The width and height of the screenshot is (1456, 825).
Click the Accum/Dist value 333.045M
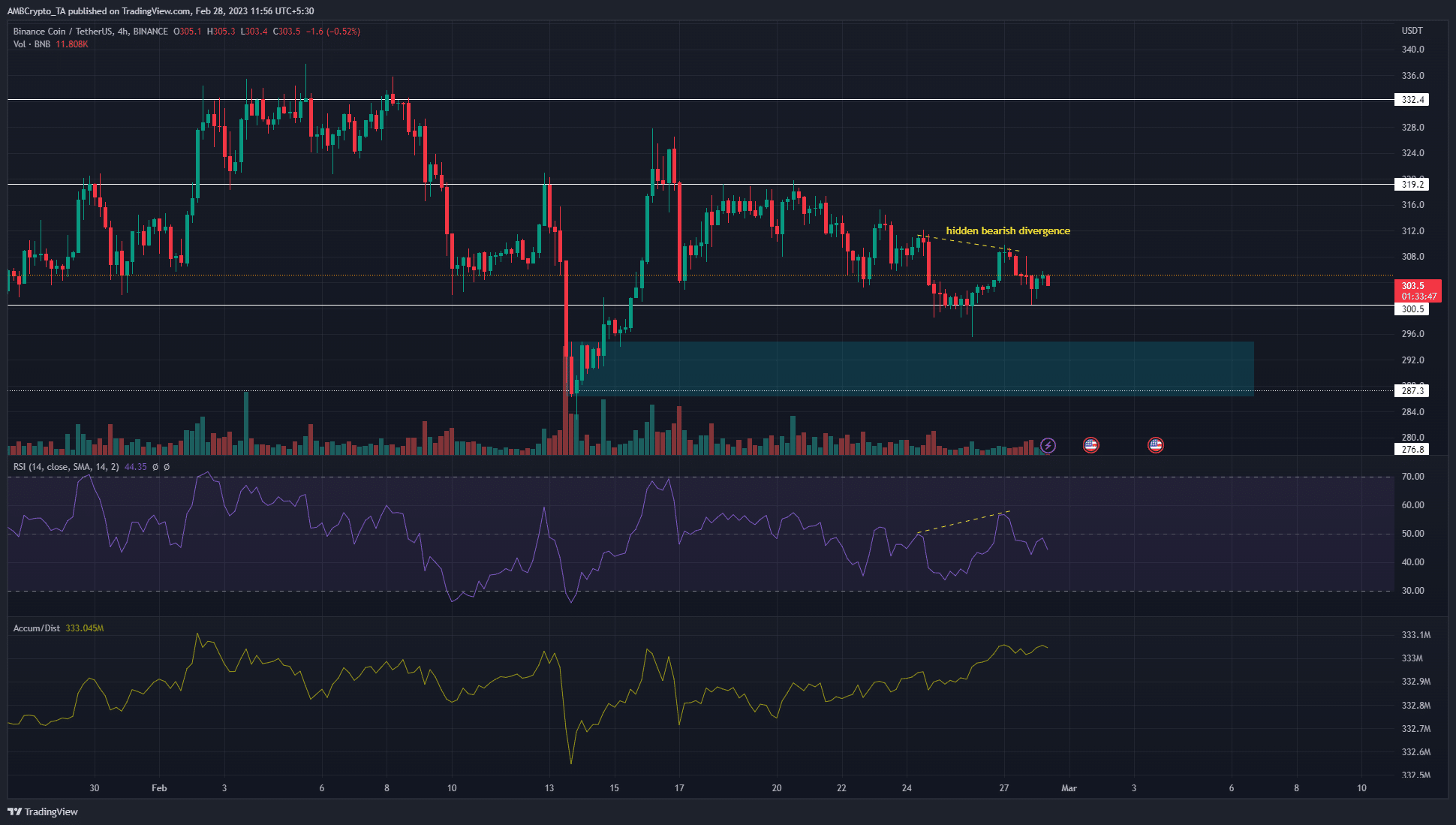(85, 628)
